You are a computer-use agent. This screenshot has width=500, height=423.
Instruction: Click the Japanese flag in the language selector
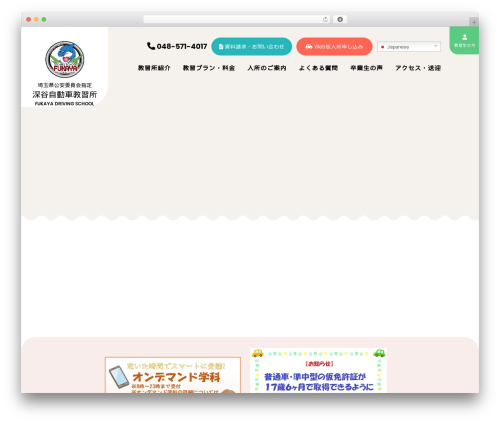[x=382, y=47]
